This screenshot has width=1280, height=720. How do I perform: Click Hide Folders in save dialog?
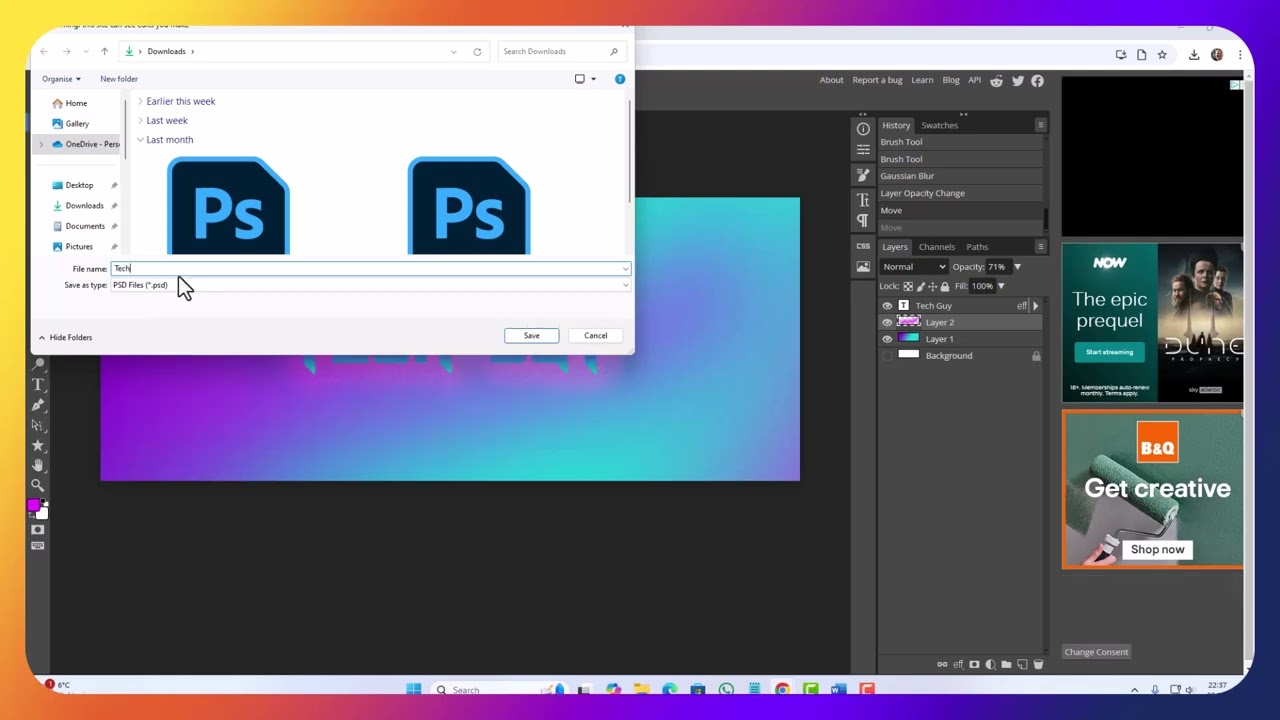click(66, 338)
